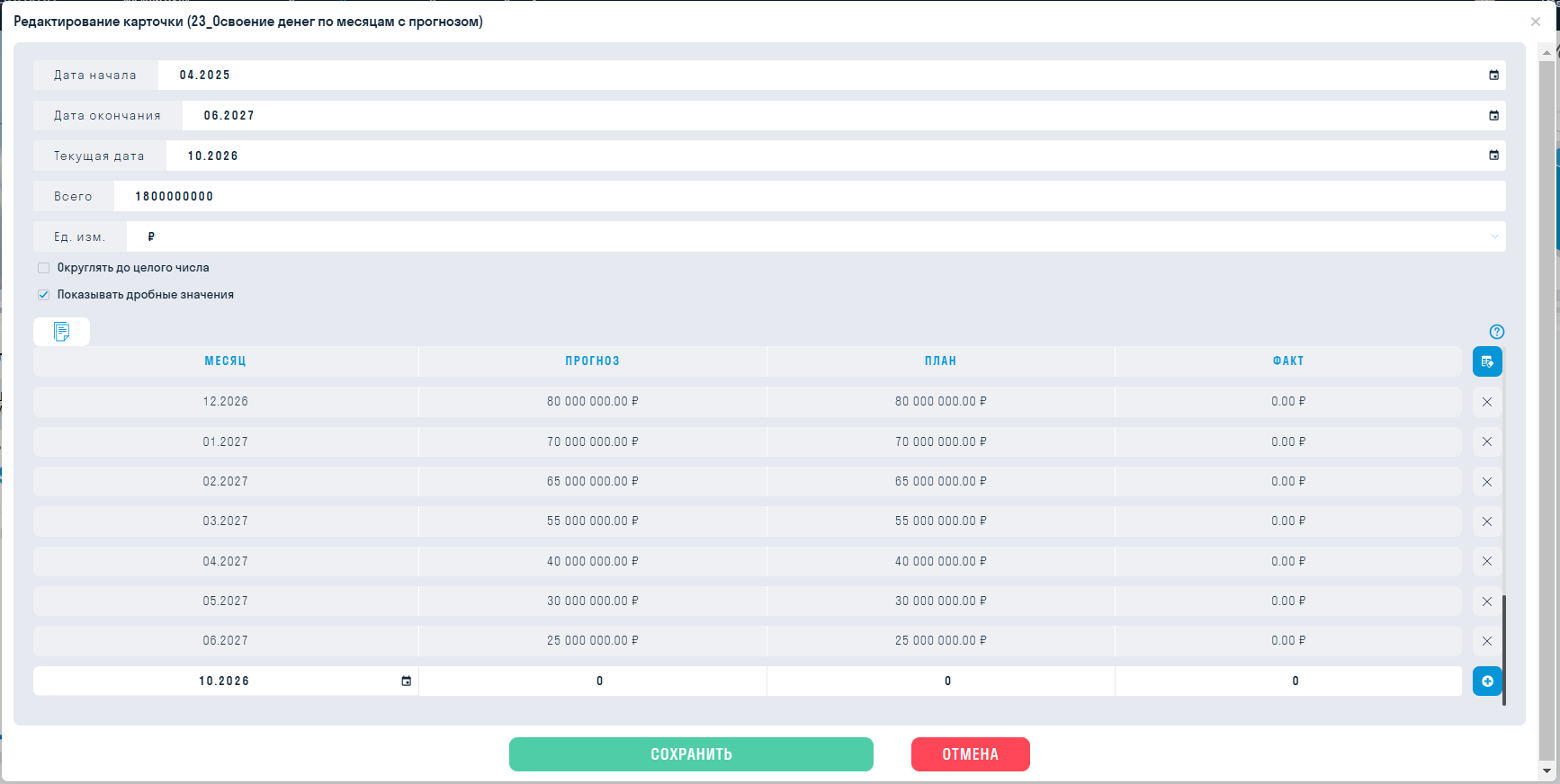Delete the 12.2026 row
Viewport: 1560px width, 784px height.
(x=1487, y=402)
